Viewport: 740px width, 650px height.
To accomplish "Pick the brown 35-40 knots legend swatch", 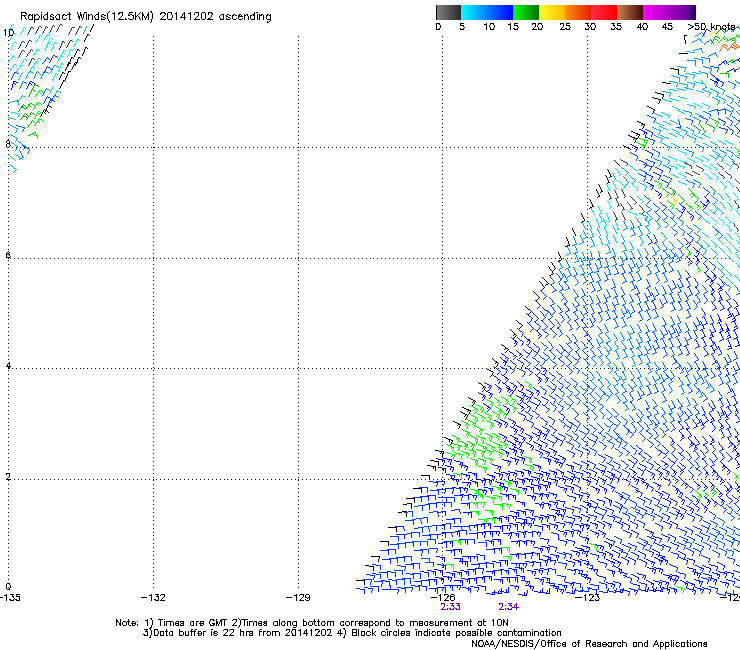I will coord(630,12).
